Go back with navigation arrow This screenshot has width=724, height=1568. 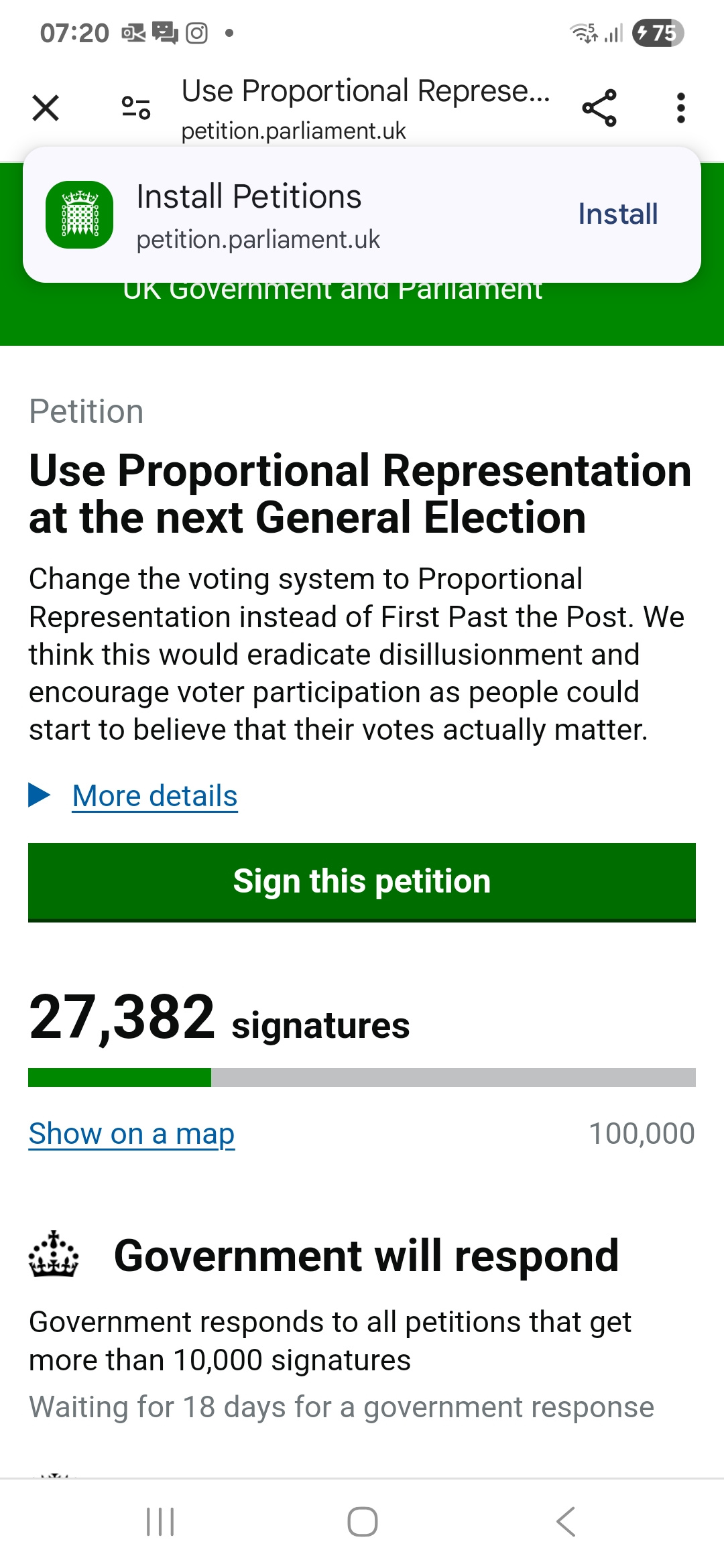[x=566, y=1521]
